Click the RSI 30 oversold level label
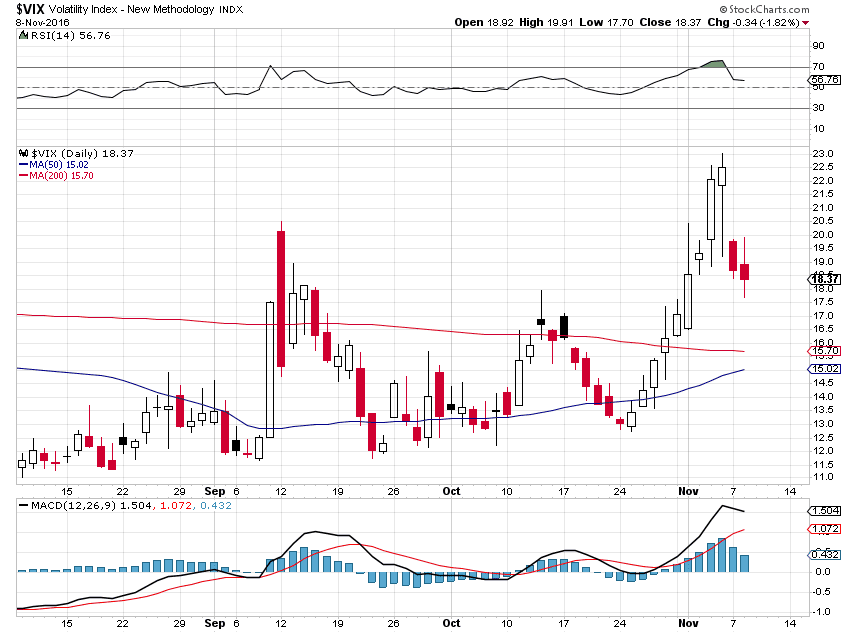 pyautogui.click(x=818, y=107)
